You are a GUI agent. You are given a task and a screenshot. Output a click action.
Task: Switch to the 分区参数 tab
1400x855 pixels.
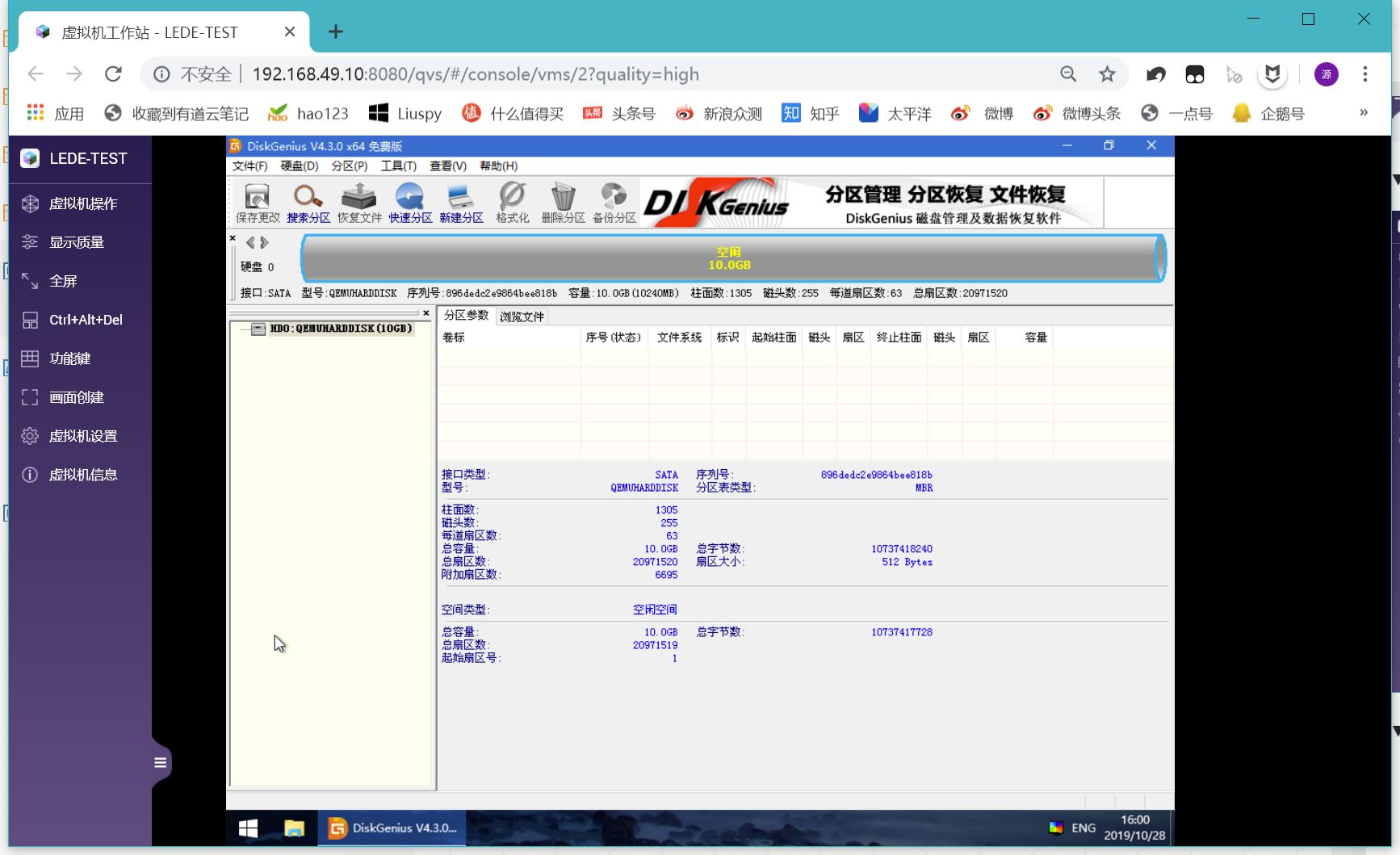click(x=466, y=316)
